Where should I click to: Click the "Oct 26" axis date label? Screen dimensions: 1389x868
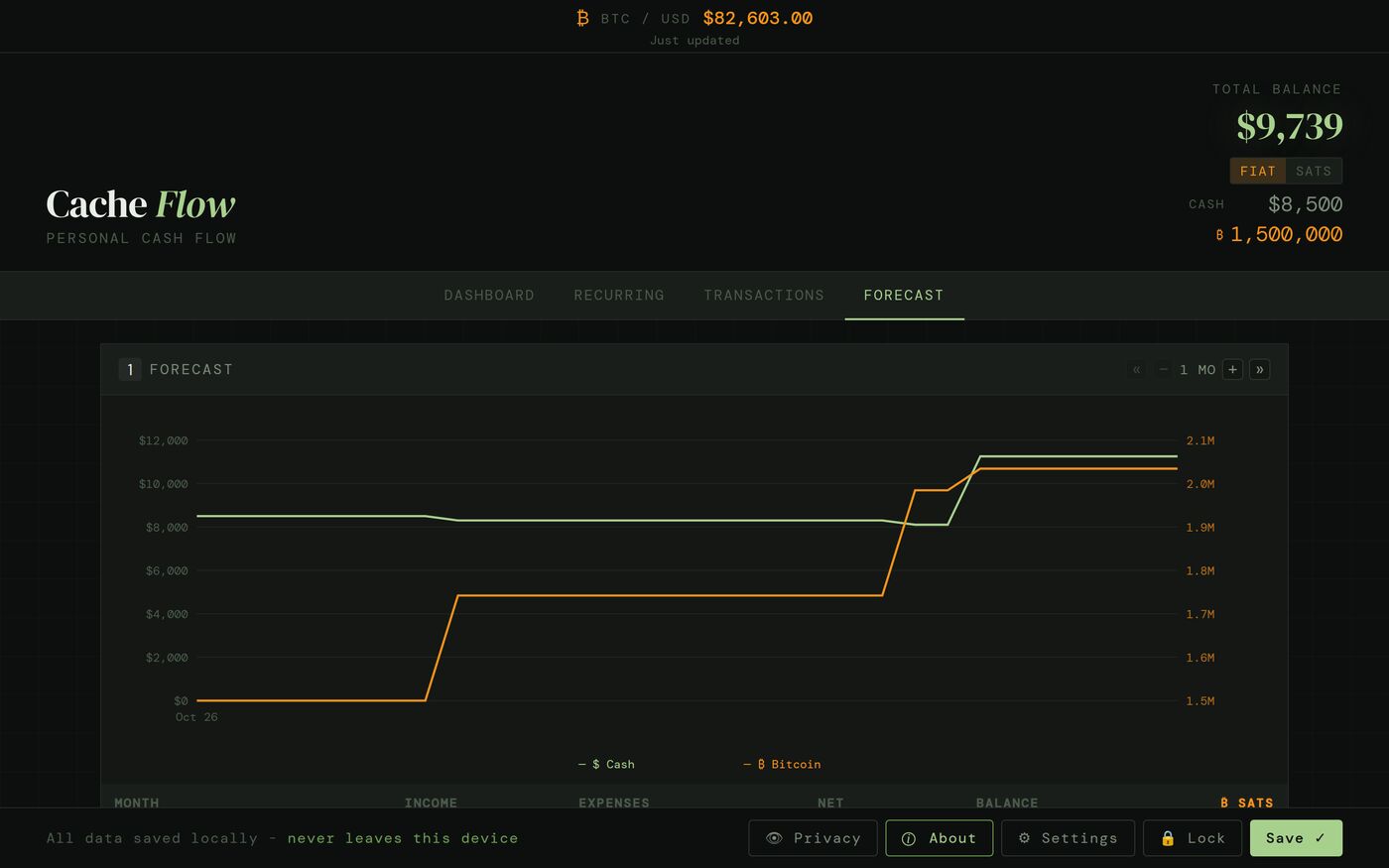[x=196, y=717]
